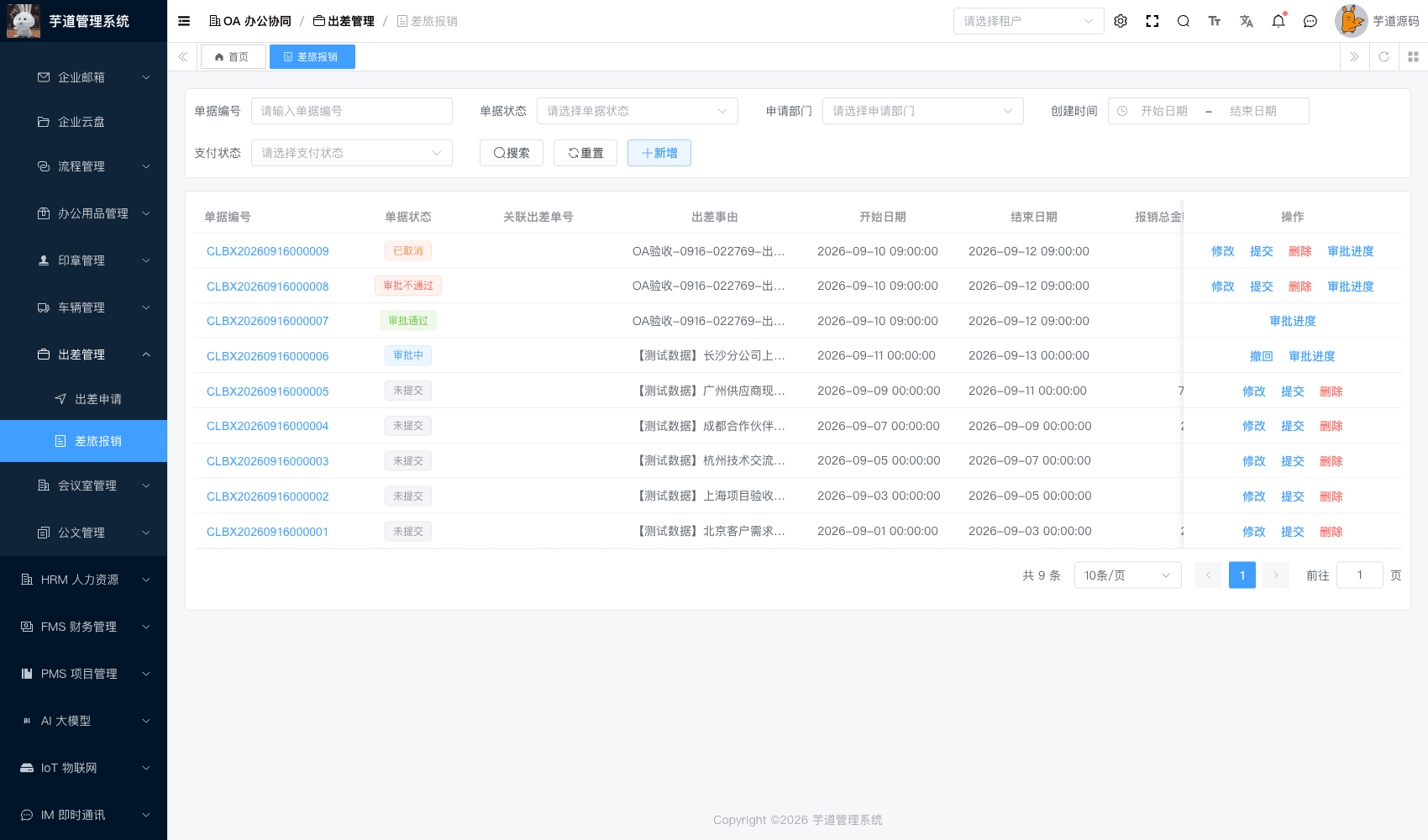Click the 审批不通过 status tag

408,286
